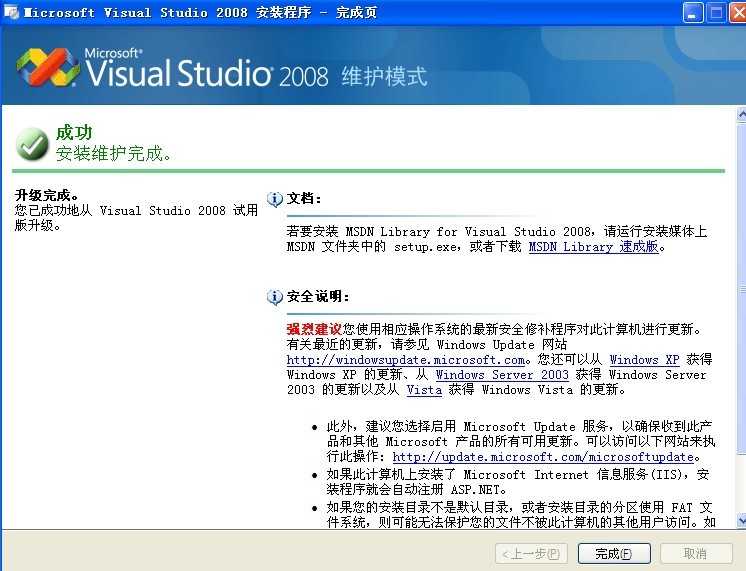
Task: Click the info icon beside 安全说明
Action: (275, 297)
